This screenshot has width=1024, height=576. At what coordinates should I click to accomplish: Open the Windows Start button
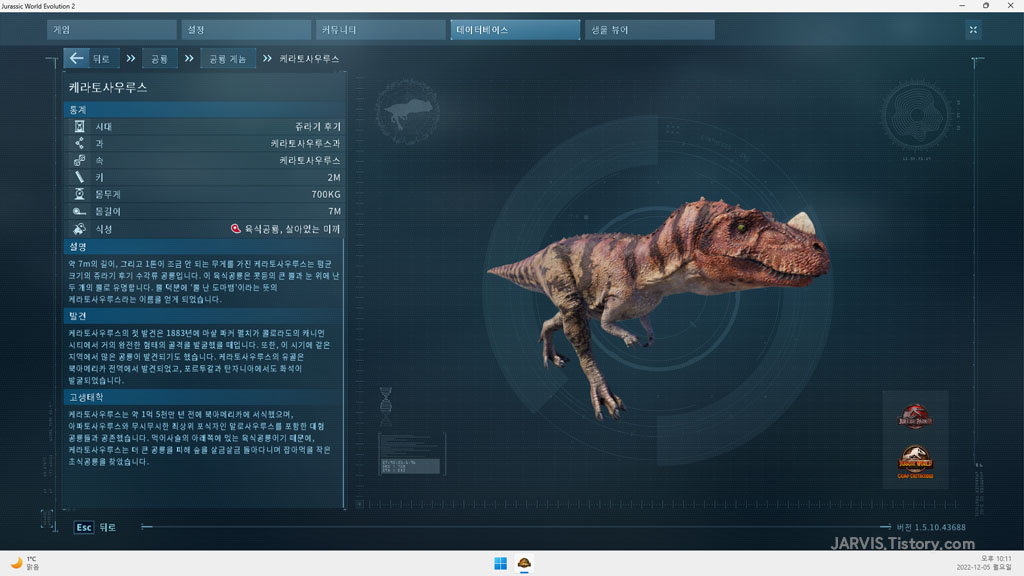[x=500, y=564]
